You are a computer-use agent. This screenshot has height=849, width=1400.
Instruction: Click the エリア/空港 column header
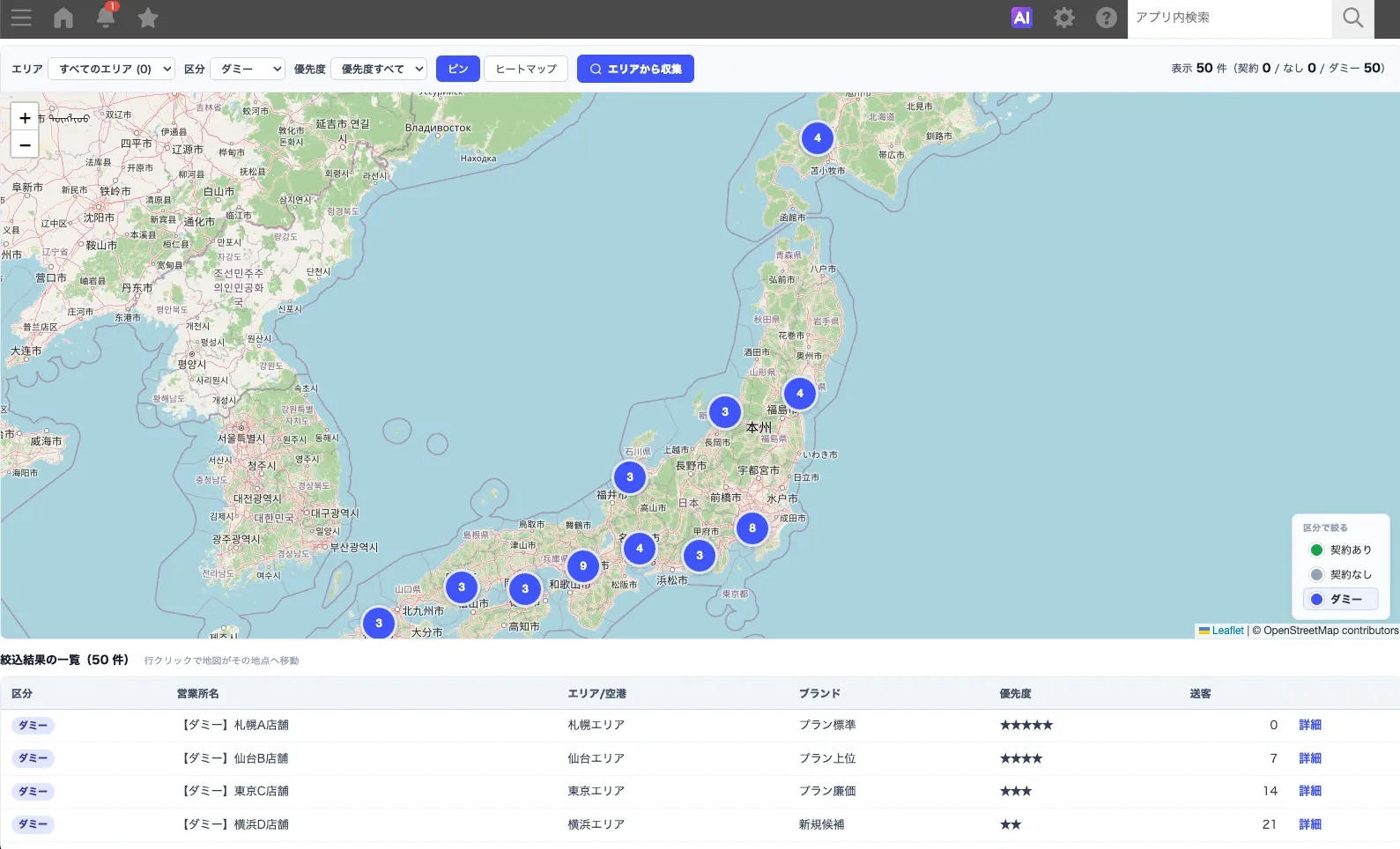coord(596,694)
